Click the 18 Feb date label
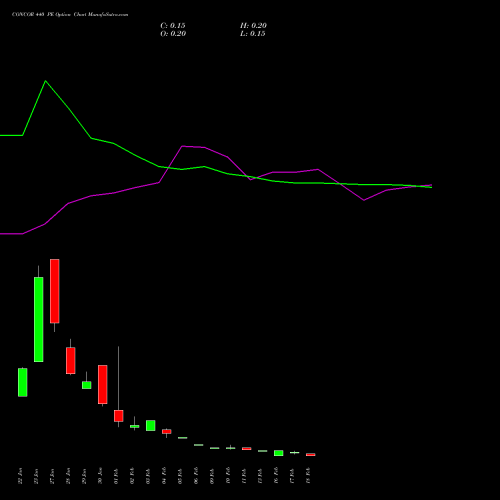 tap(308, 476)
